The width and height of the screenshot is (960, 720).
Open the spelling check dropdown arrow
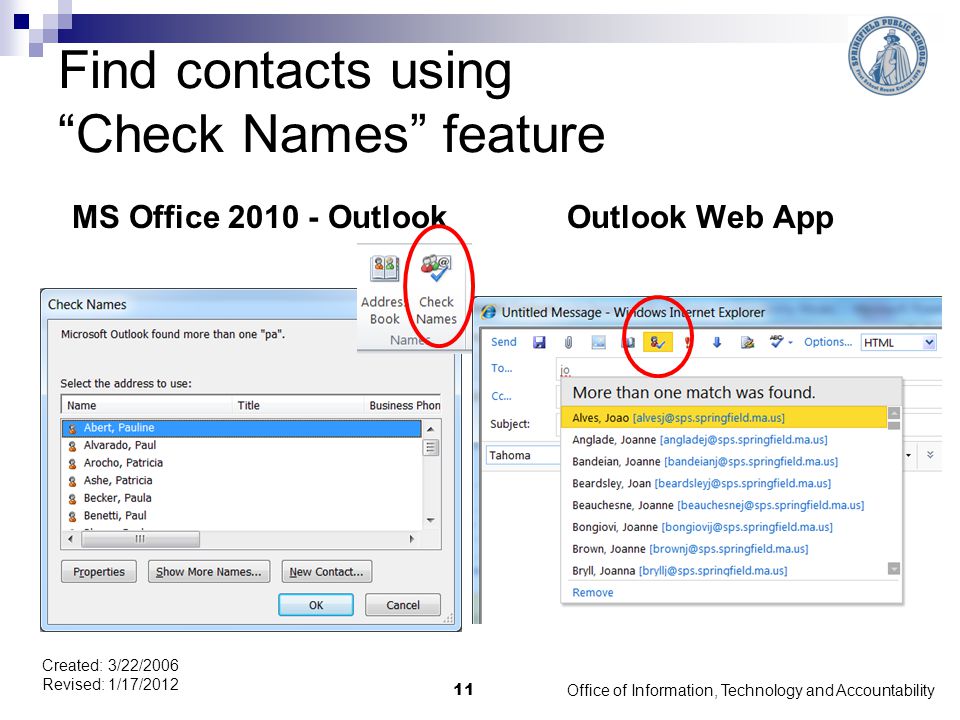pyautogui.click(x=790, y=342)
